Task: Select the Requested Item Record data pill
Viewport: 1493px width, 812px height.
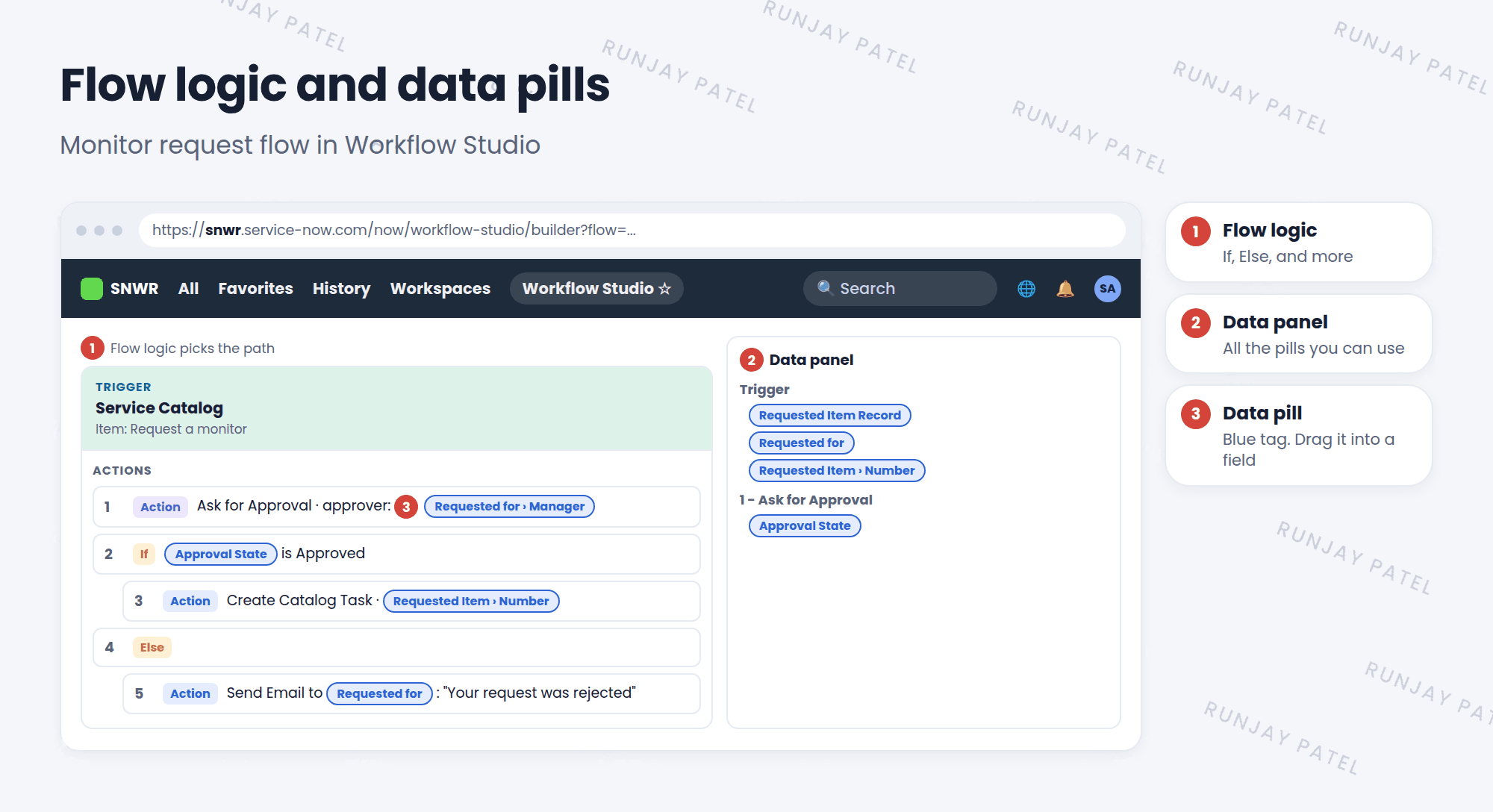Action: 829,415
